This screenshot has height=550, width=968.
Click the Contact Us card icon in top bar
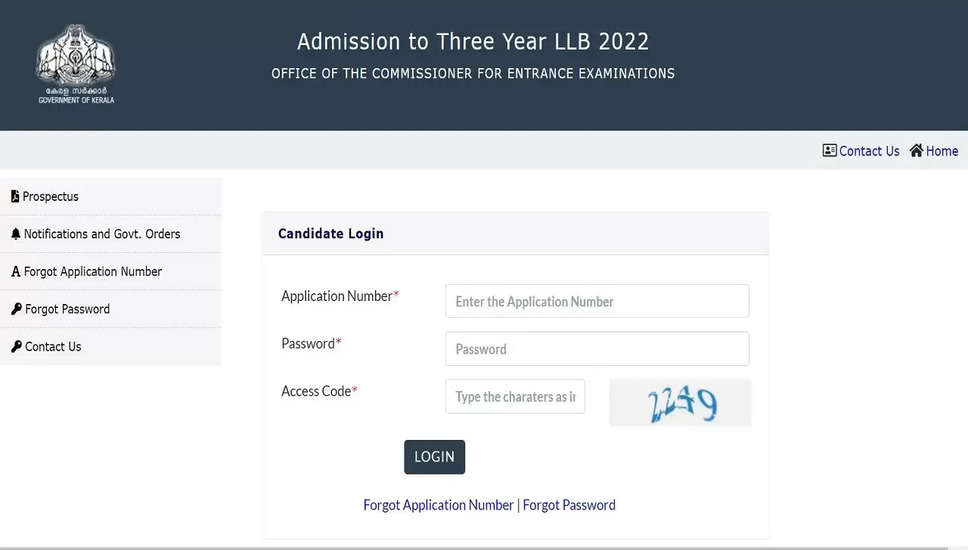[x=829, y=151]
